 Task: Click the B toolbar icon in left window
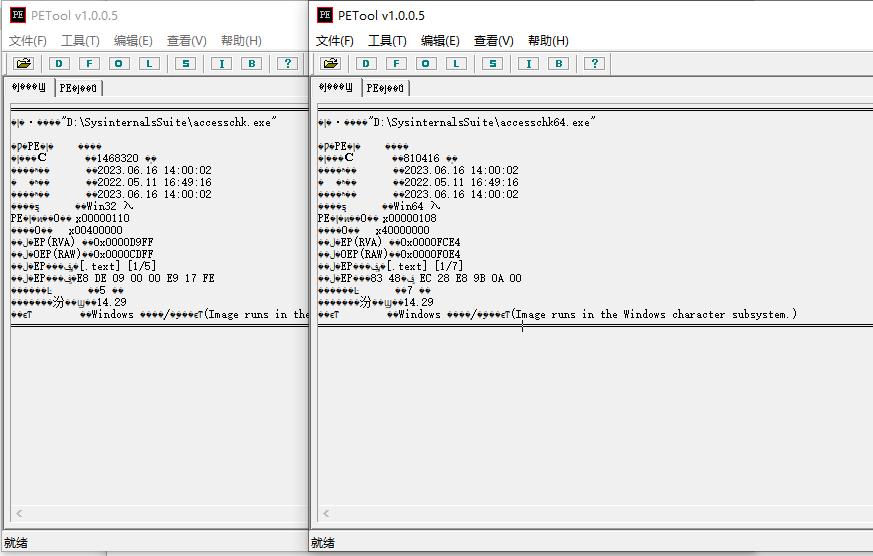pyautogui.click(x=252, y=63)
